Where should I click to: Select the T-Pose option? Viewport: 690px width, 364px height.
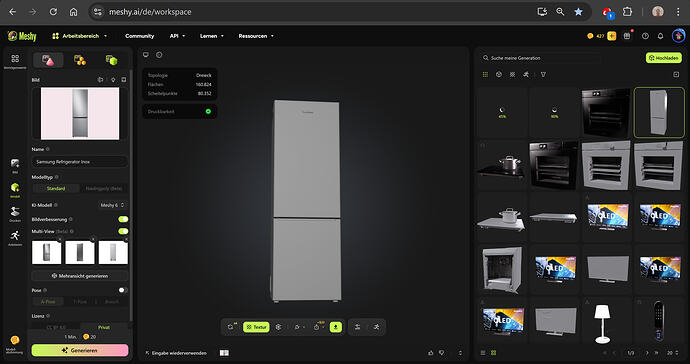80,302
